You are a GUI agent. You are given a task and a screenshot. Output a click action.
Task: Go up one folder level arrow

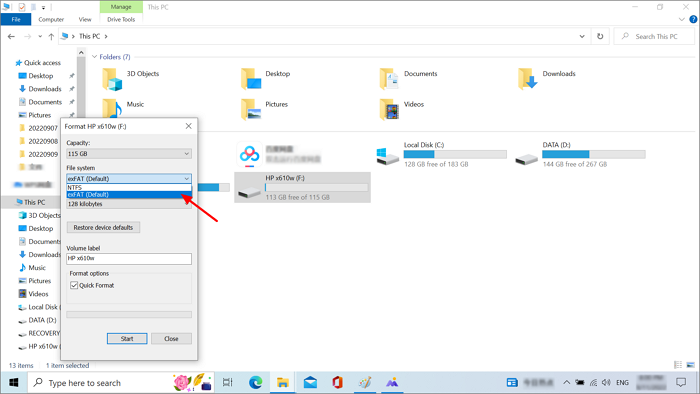(51, 37)
